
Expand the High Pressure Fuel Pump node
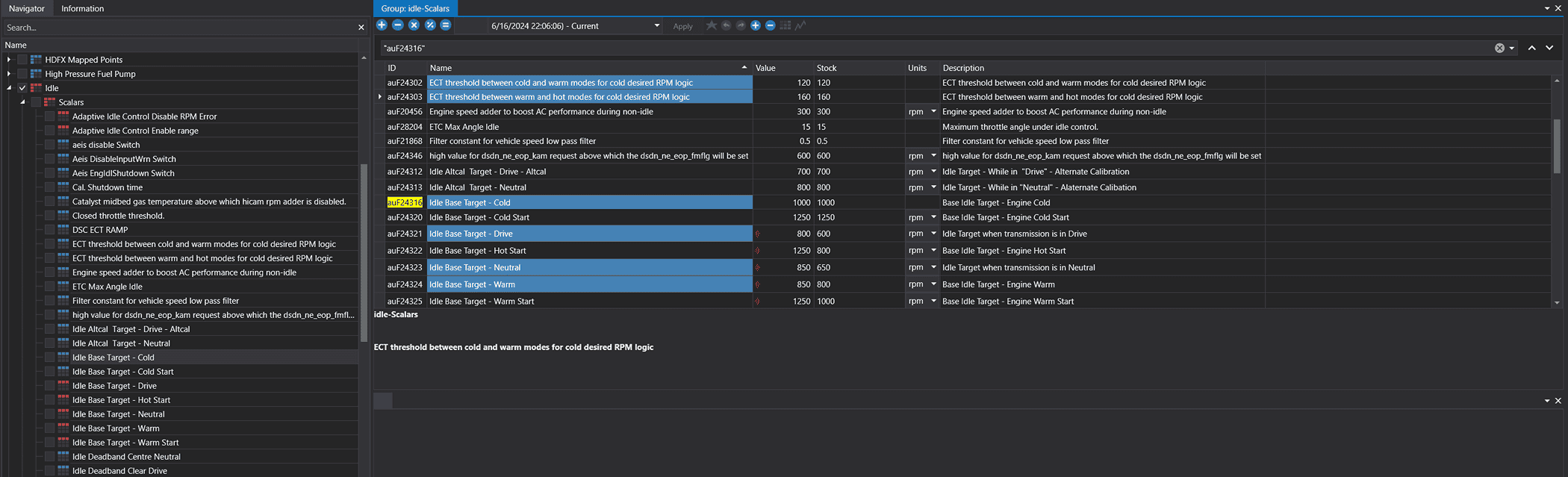[x=9, y=74]
